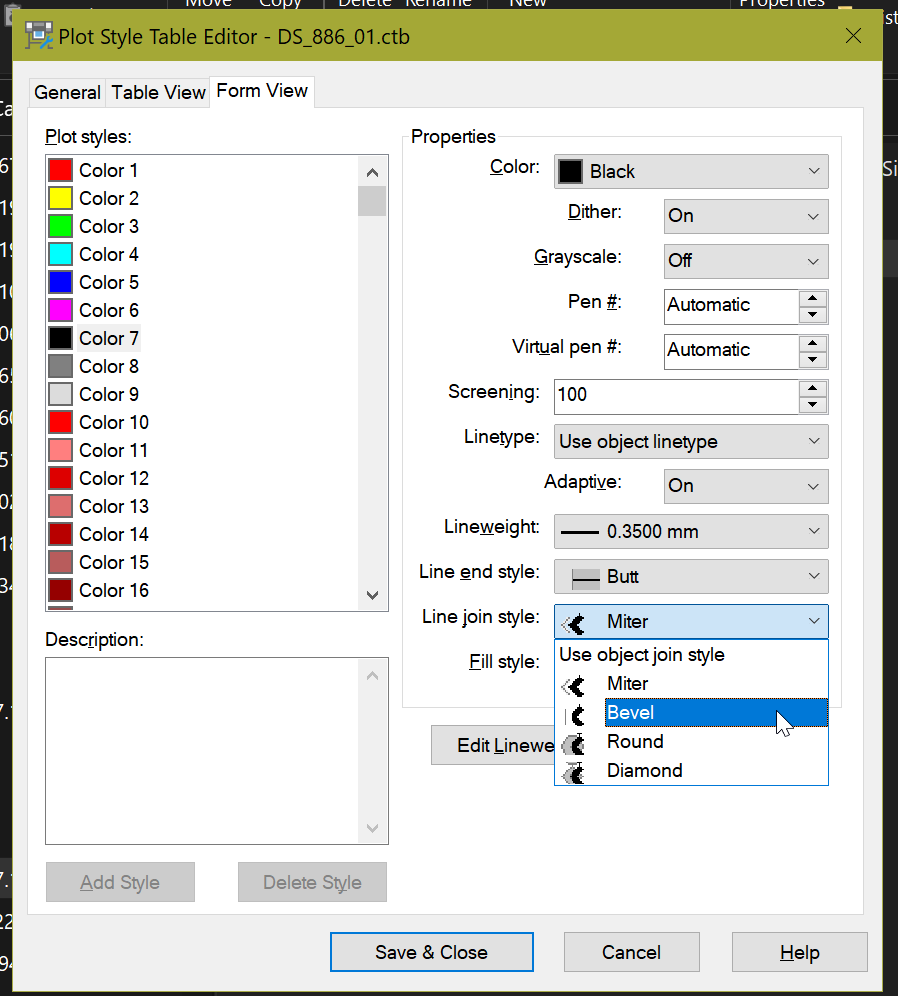Click the Round join style icon
Screen dimensions: 898x996
[x=573, y=742]
